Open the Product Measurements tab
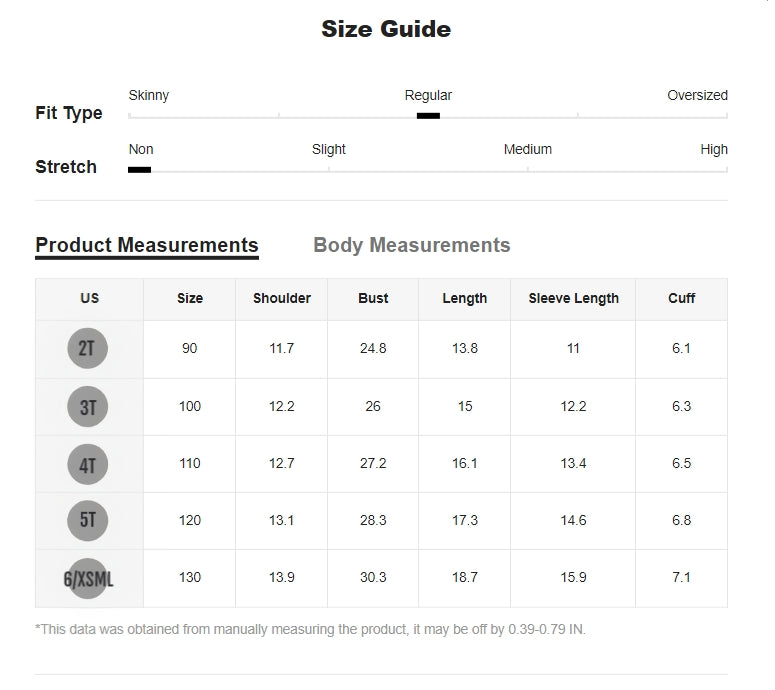This screenshot has height=690, width=775. (147, 245)
